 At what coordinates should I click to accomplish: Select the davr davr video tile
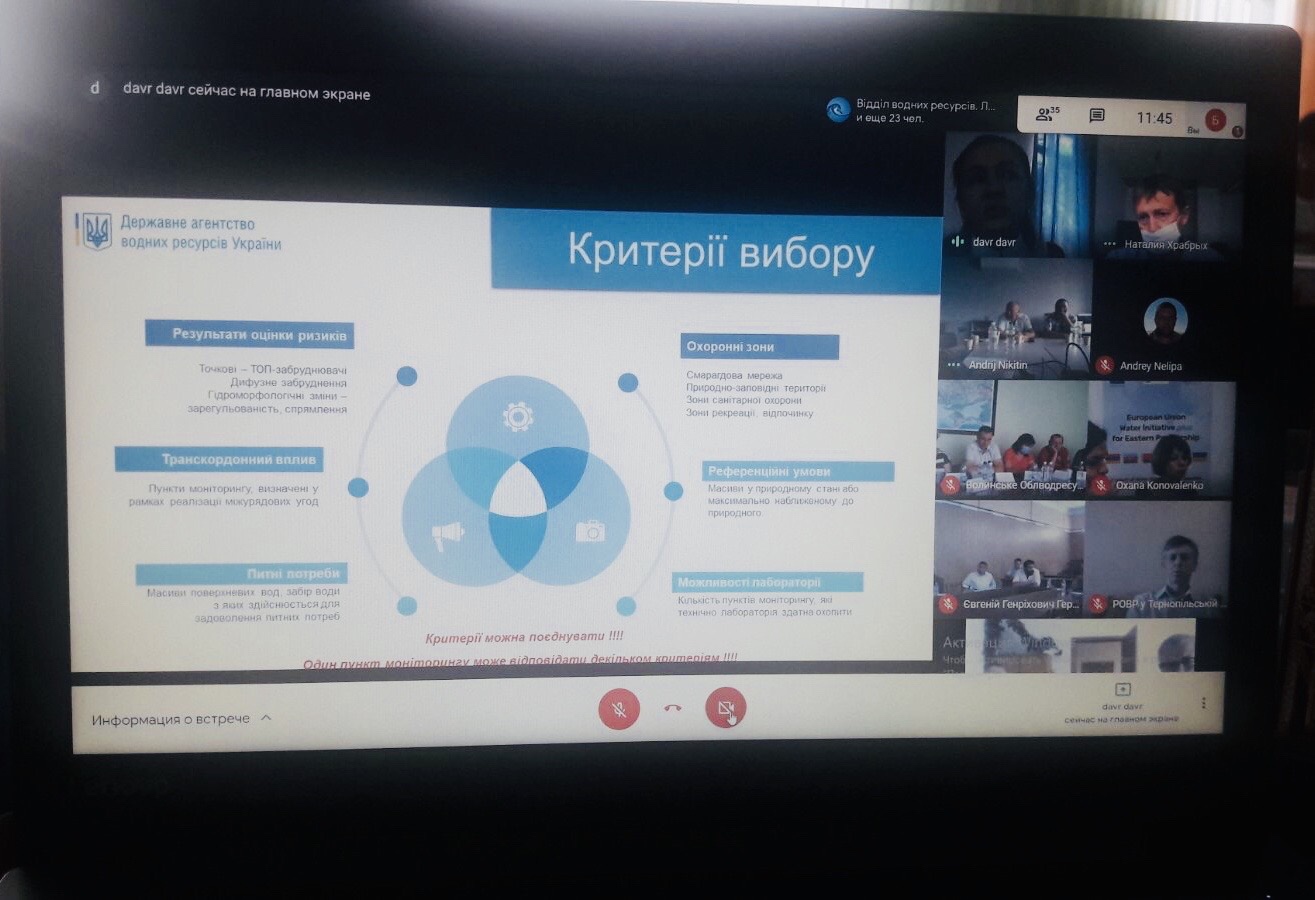click(x=1018, y=195)
